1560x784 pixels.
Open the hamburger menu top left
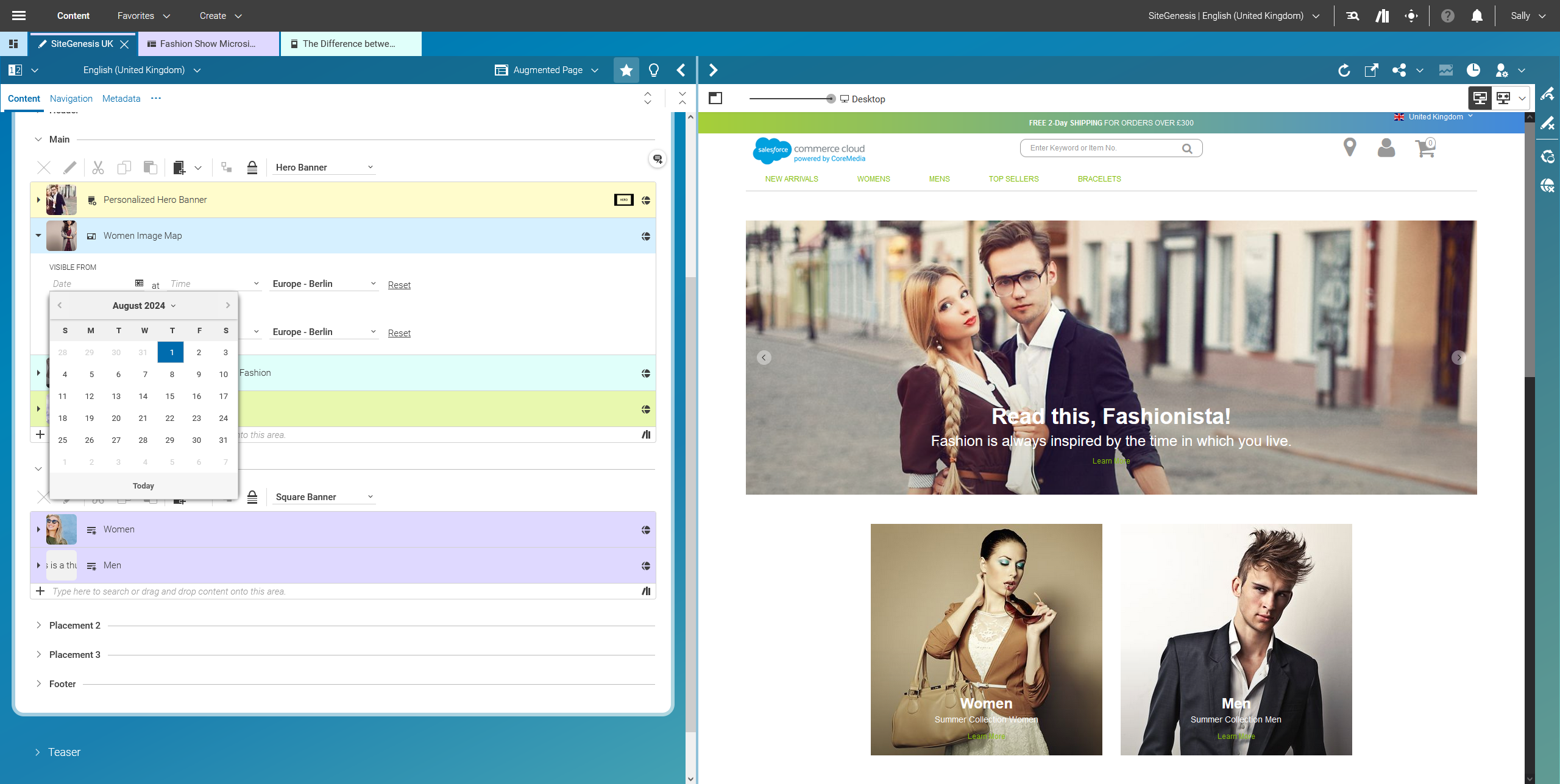18,15
